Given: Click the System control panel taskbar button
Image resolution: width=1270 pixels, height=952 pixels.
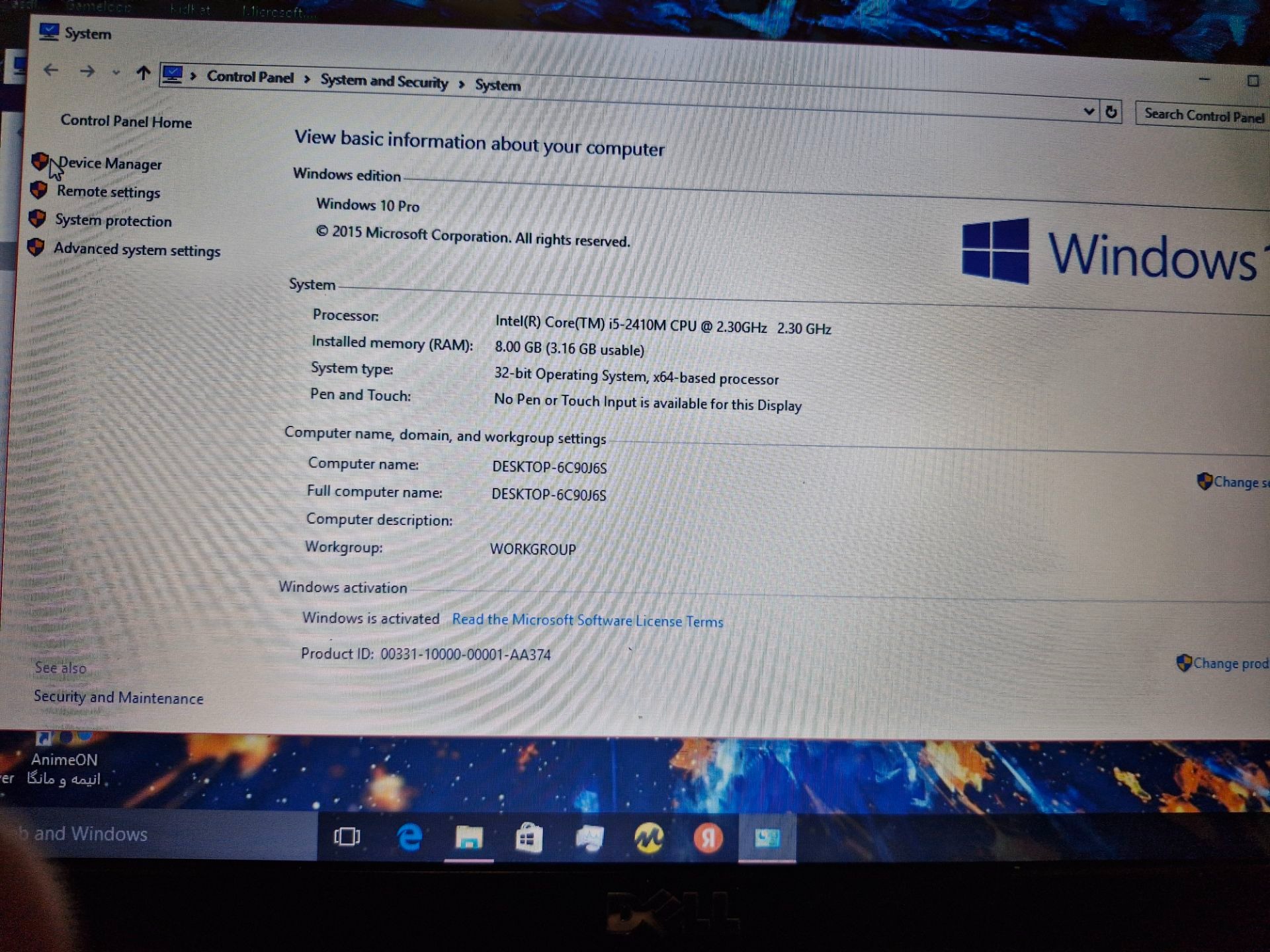Looking at the screenshot, I should (x=767, y=838).
